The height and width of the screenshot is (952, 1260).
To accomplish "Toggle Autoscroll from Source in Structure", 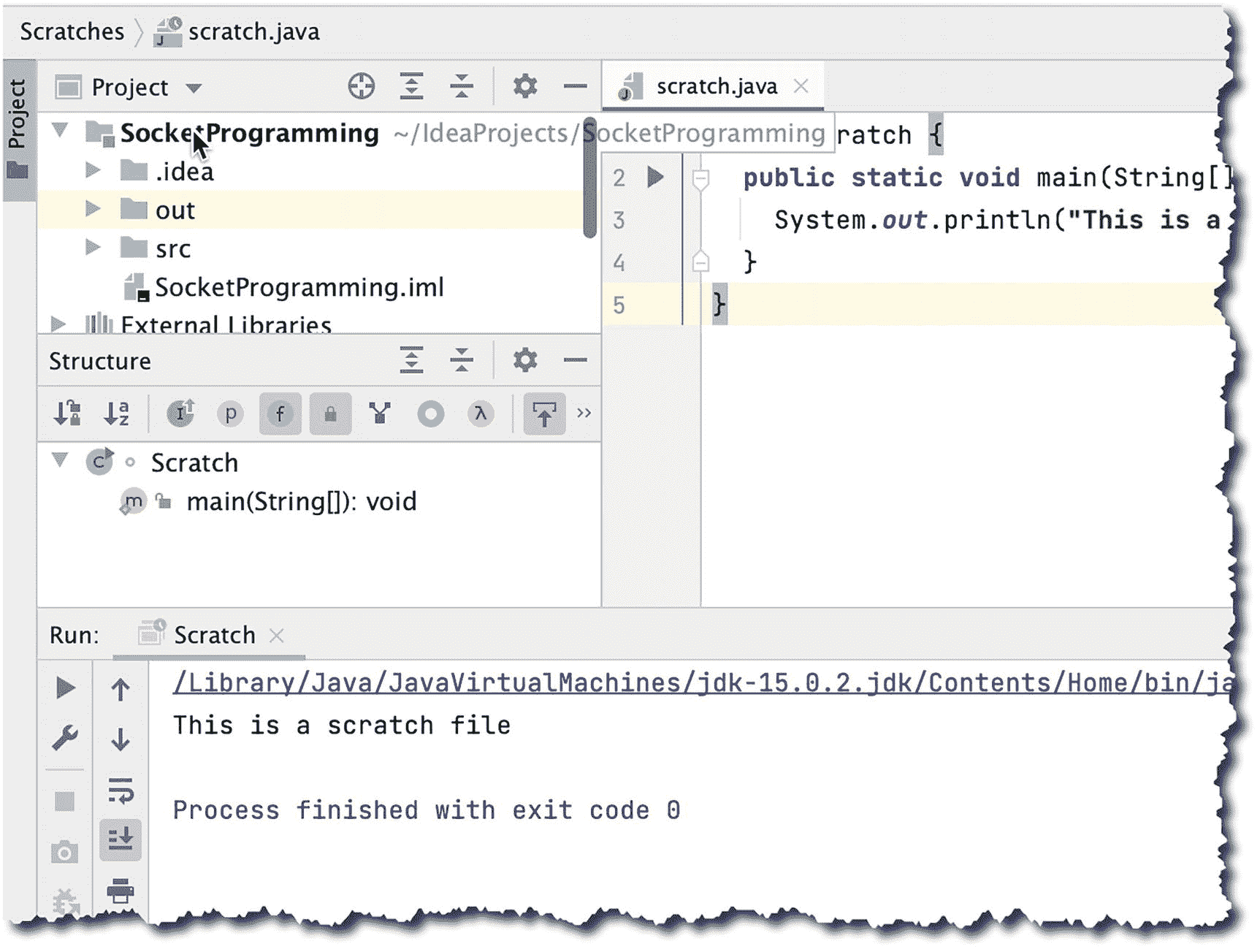I will [x=544, y=414].
